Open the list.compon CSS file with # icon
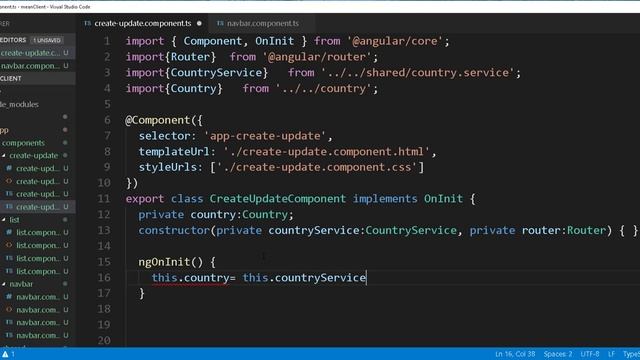This screenshot has width=640, height=360. (x=38, y=232)
